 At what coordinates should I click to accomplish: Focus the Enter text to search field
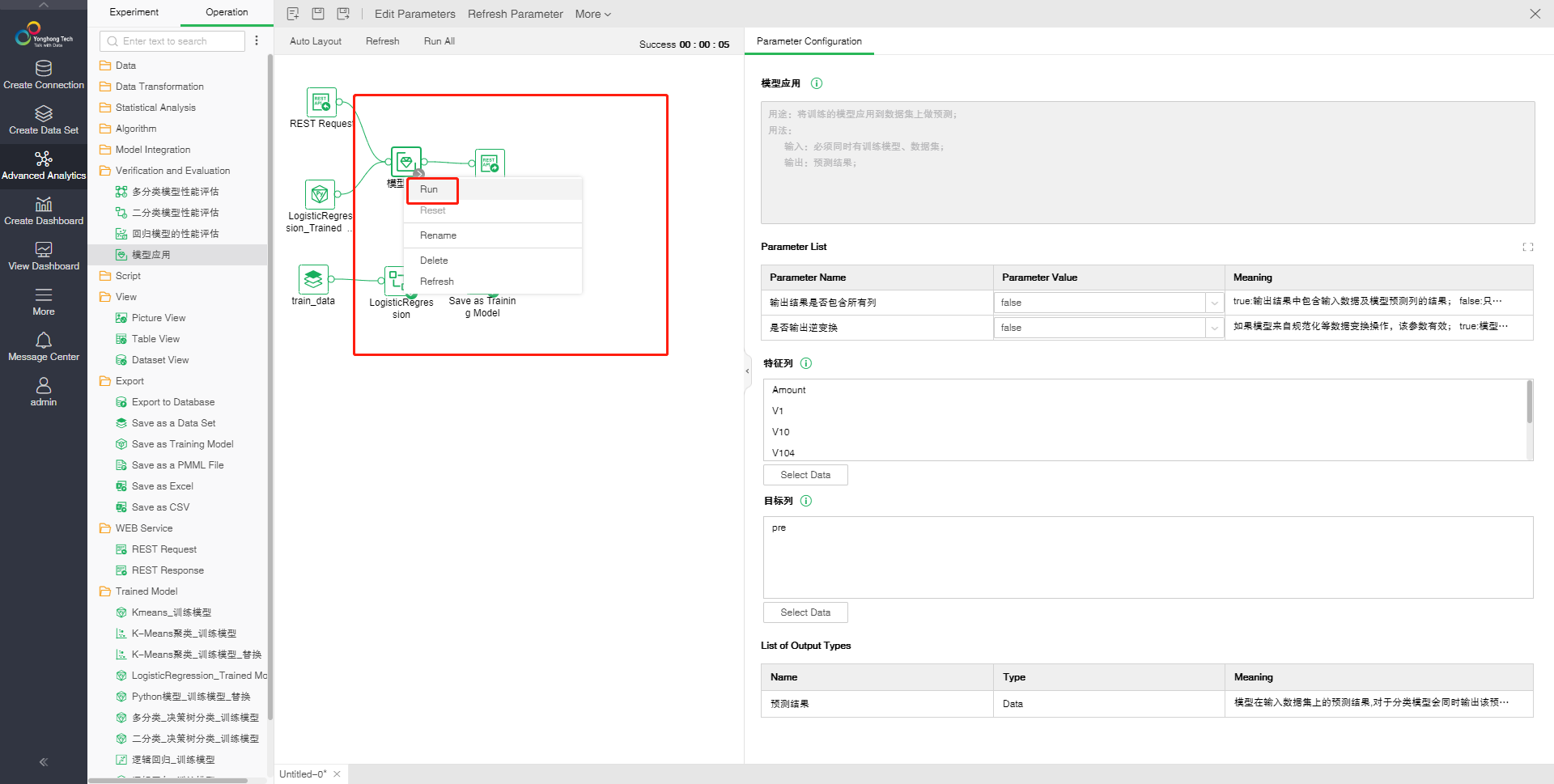pyautogui.click(x=172, y=41)
